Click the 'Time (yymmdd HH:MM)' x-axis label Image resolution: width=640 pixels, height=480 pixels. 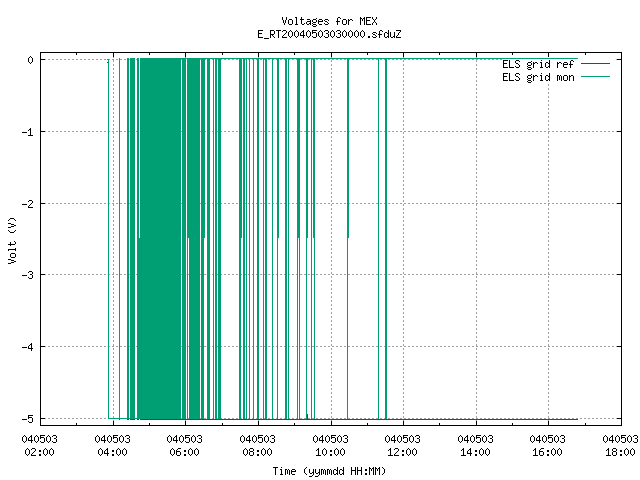point(329,471)
